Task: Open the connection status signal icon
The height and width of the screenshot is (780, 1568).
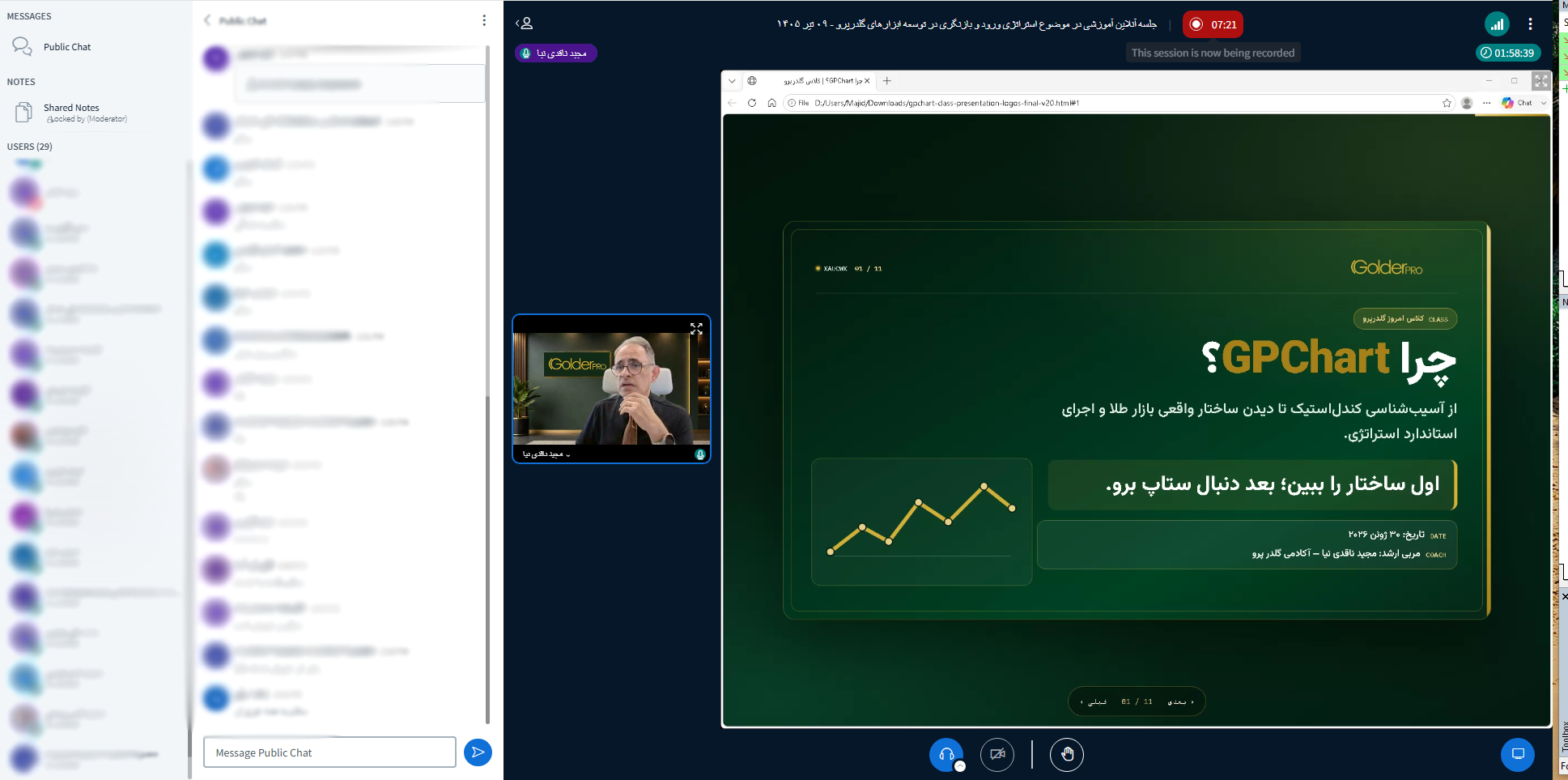Action: click(x=1497, y=24)
